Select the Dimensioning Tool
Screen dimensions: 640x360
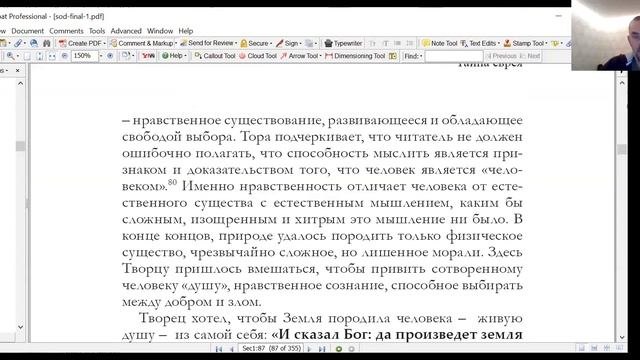tap(355, 56)
